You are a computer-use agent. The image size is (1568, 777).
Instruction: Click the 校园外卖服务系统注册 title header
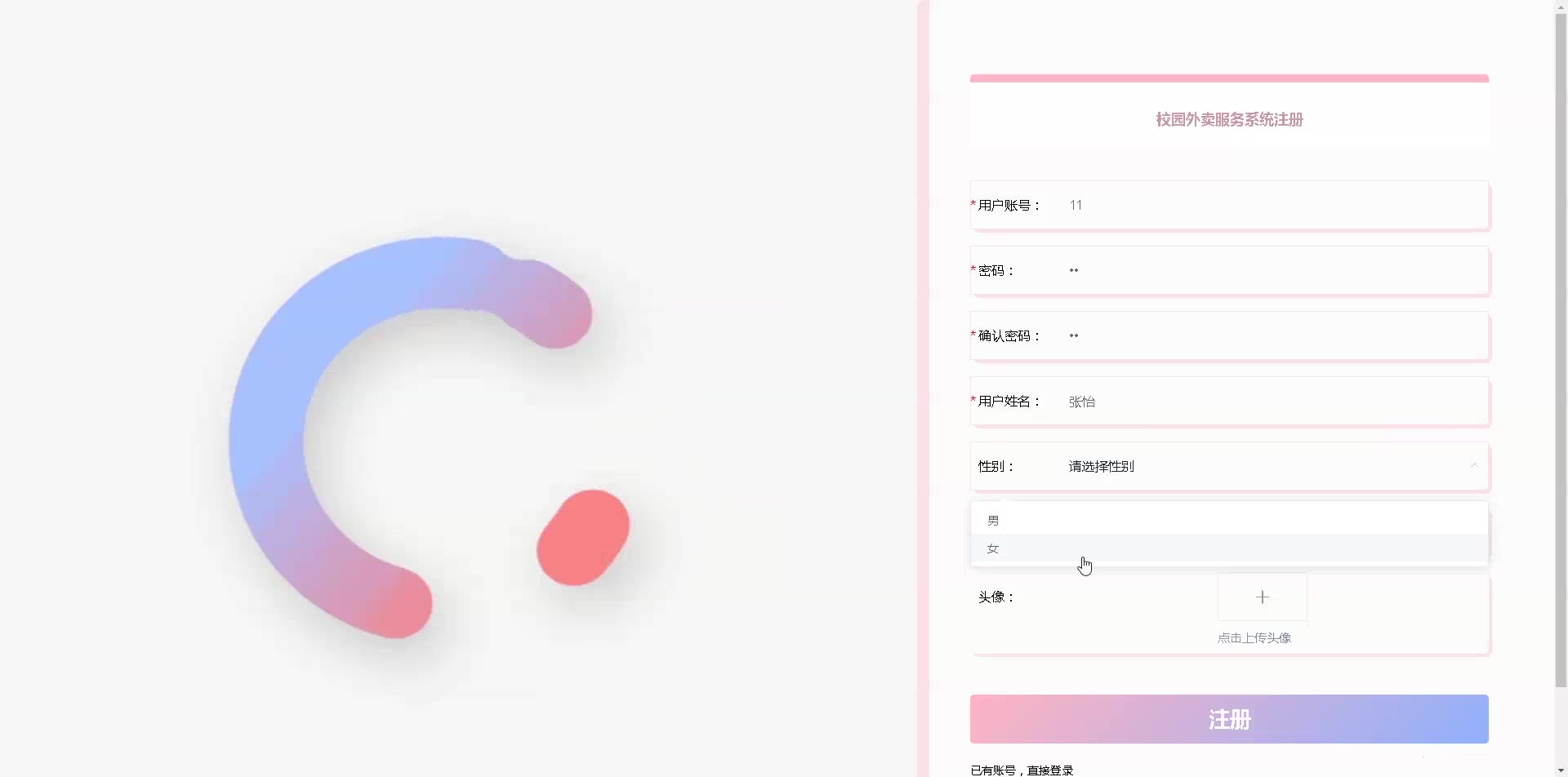1229,119
